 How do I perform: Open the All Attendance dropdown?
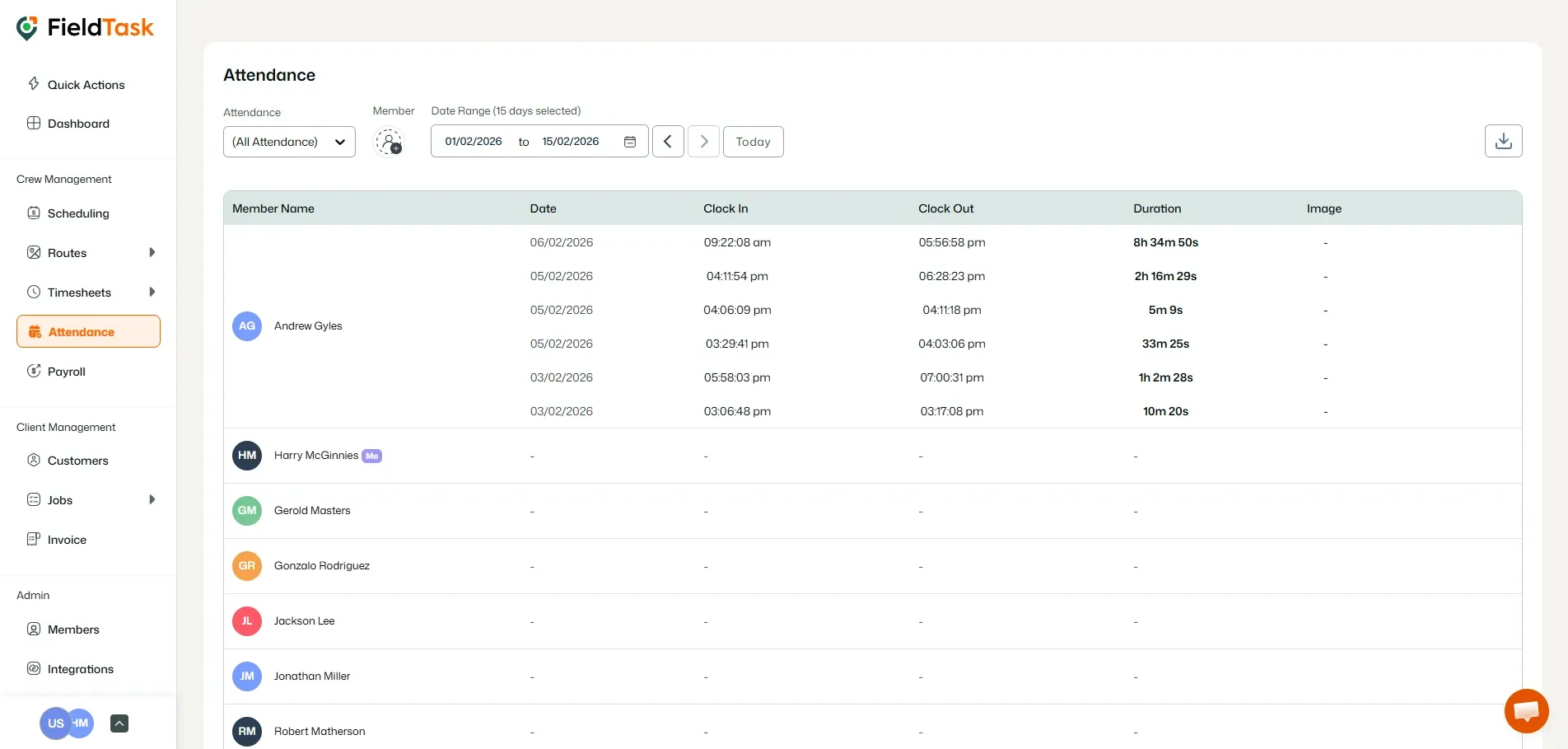[x=289, y=142]
